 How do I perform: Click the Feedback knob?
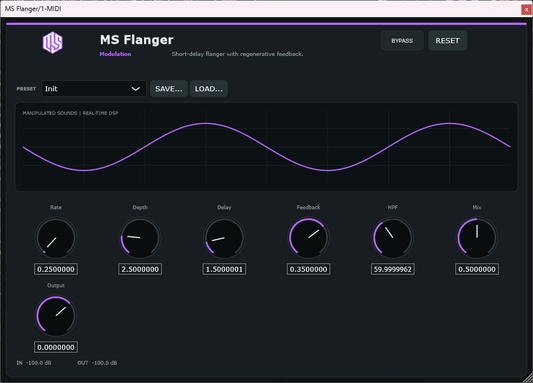coord(309,238)
